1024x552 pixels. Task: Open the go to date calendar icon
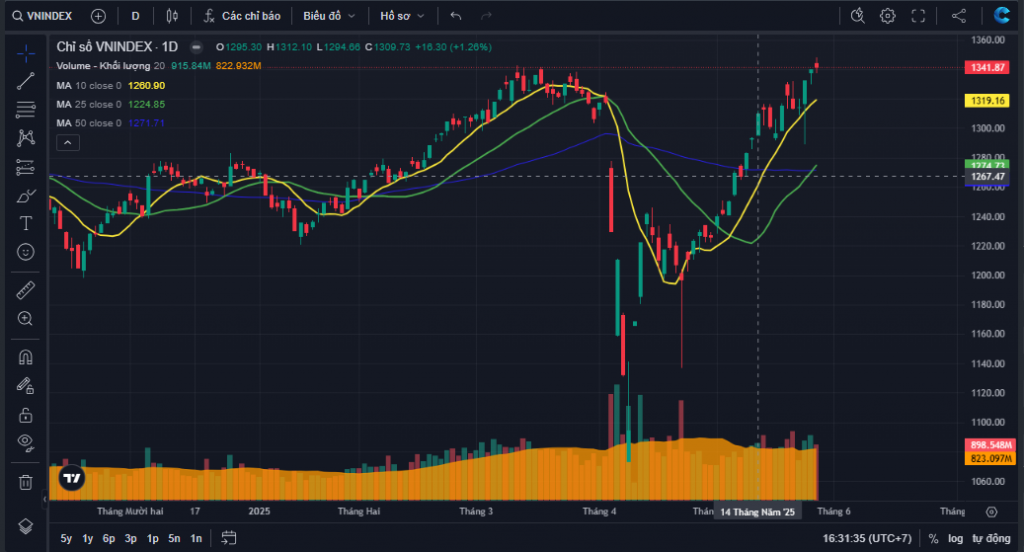click(229, 538)
